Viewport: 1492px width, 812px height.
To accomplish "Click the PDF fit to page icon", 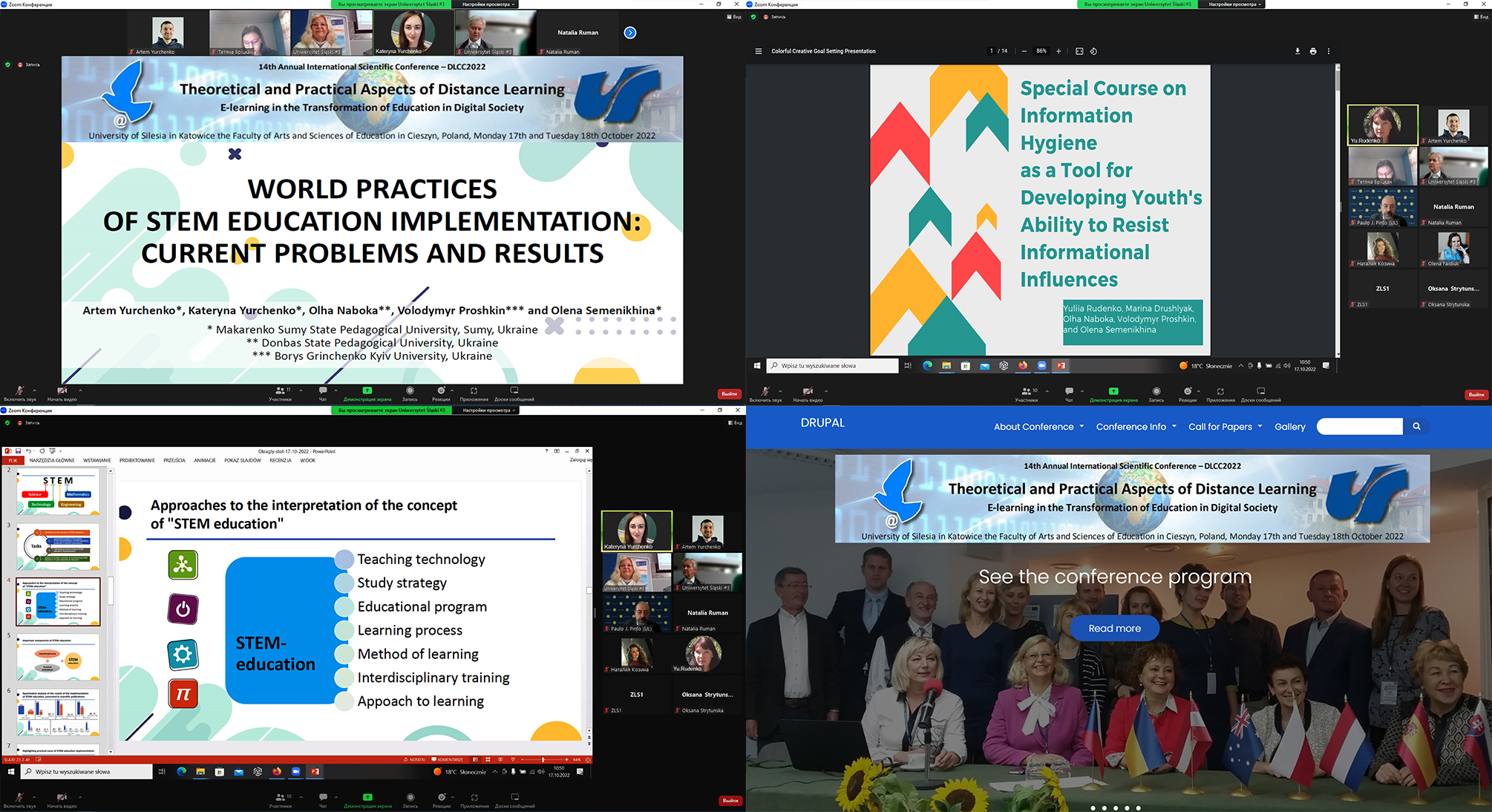I will [1079, 51].
